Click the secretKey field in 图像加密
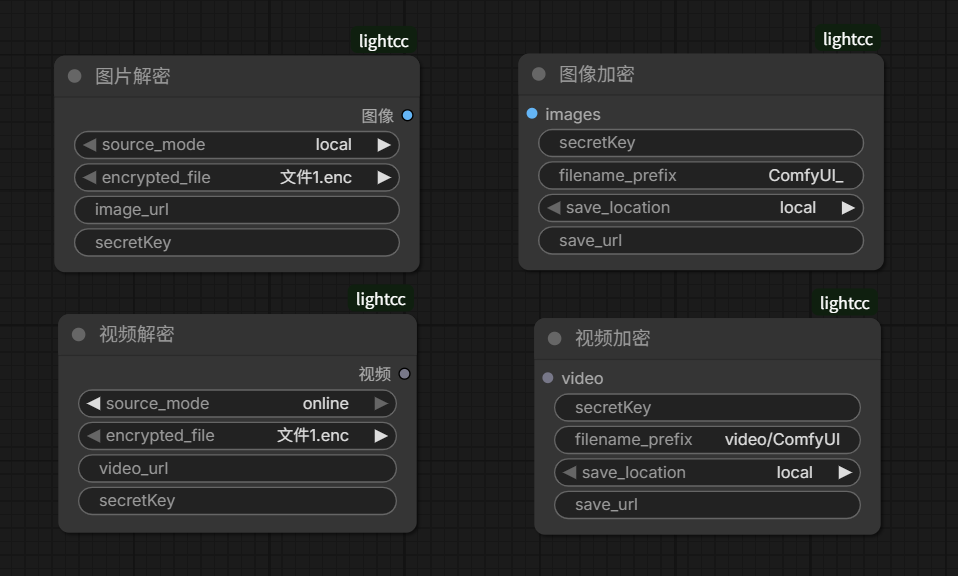Screen dimensions: 958x576 [x=700, y=143]
